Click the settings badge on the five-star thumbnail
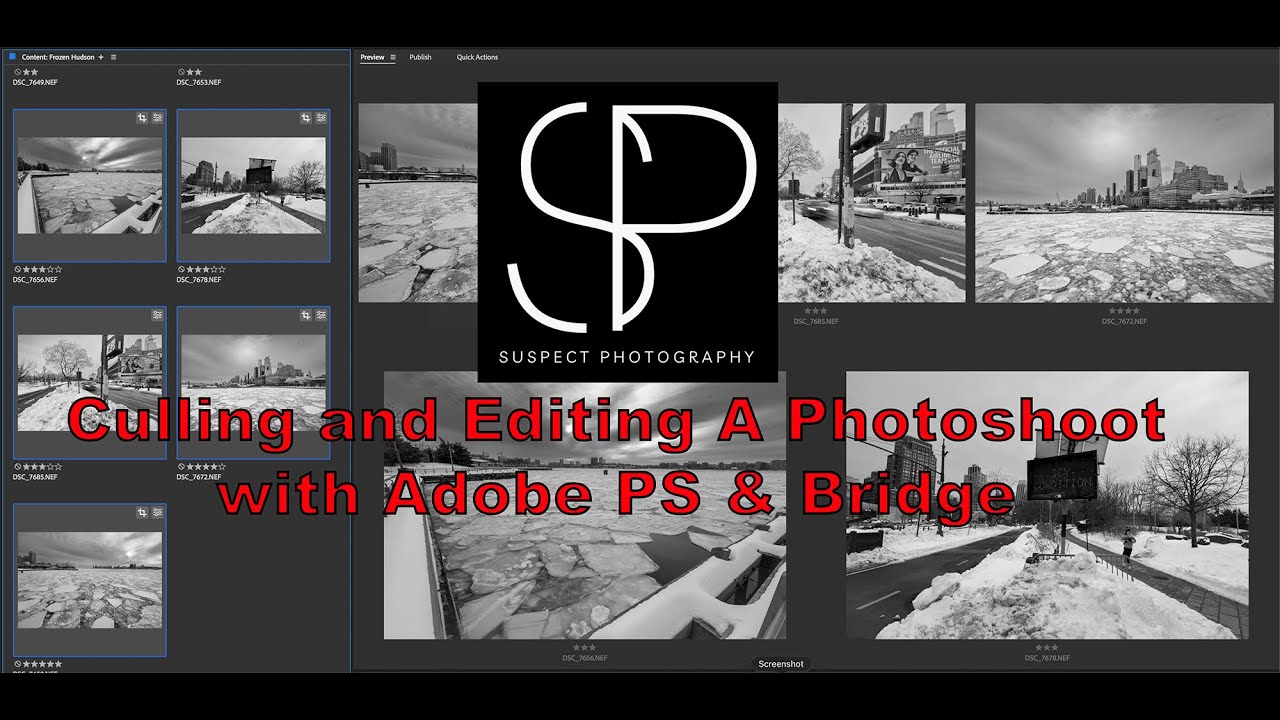The height and width of the screenshot is (720, 1280). [158, 513]
